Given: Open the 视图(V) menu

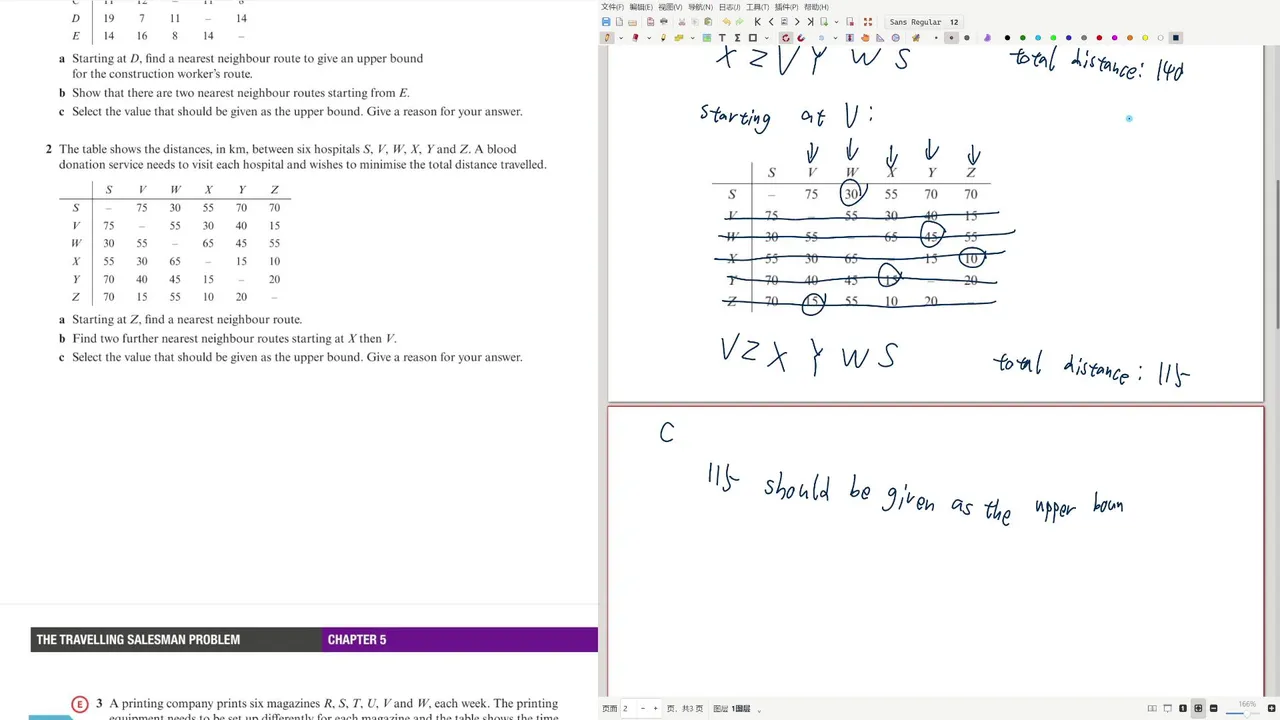Looking at the screenshot, I should pyautogui.click(x=670, y=7).
